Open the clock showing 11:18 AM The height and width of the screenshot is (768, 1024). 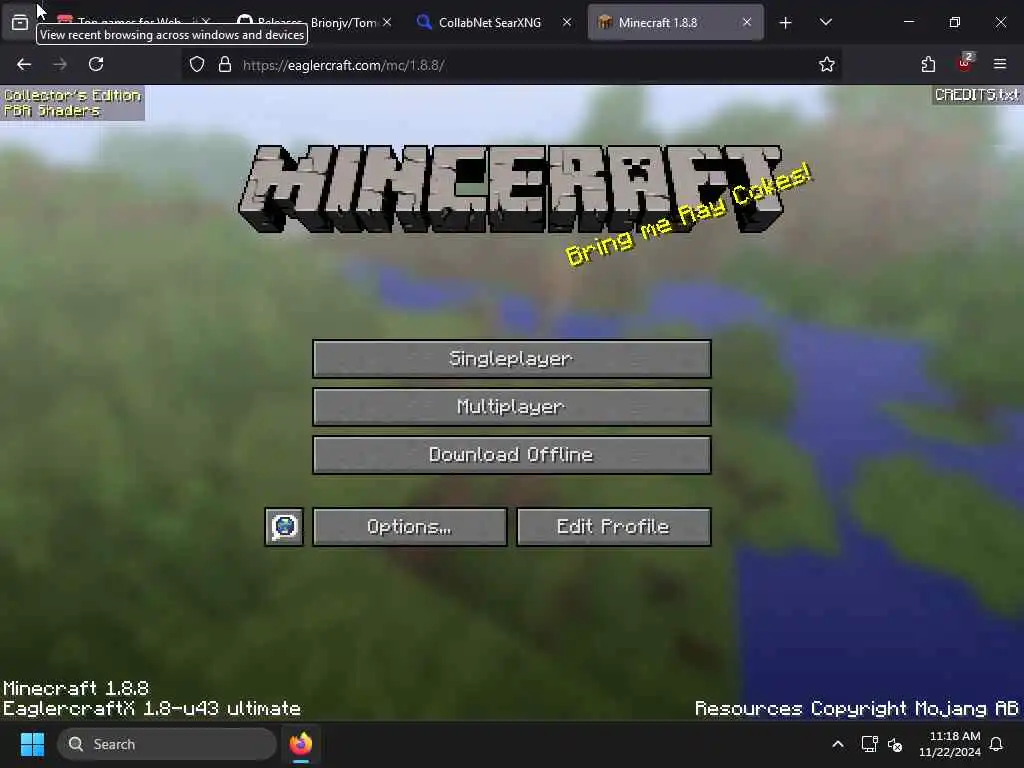tap(950, 744)
